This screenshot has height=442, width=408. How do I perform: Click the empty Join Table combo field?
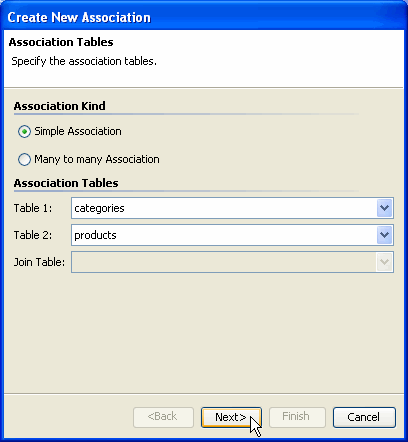[232, 262]
